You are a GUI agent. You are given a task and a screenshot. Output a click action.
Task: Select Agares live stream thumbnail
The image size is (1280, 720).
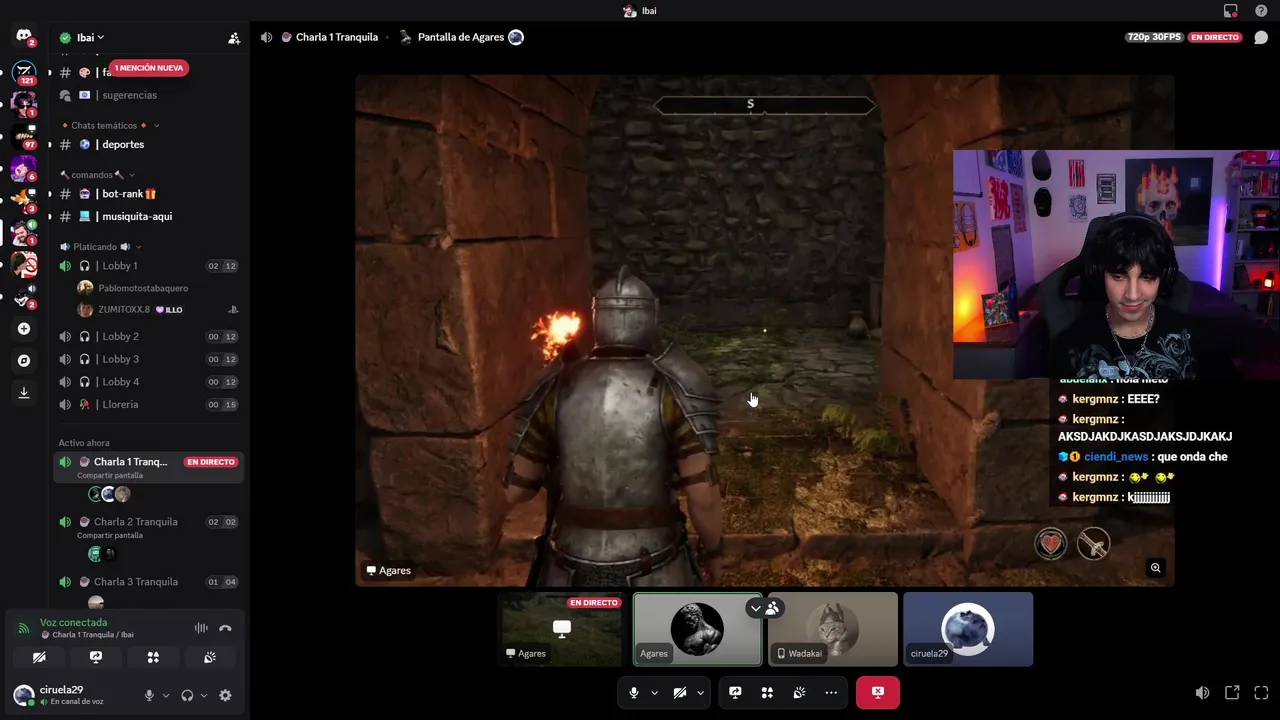click(562, 629)
